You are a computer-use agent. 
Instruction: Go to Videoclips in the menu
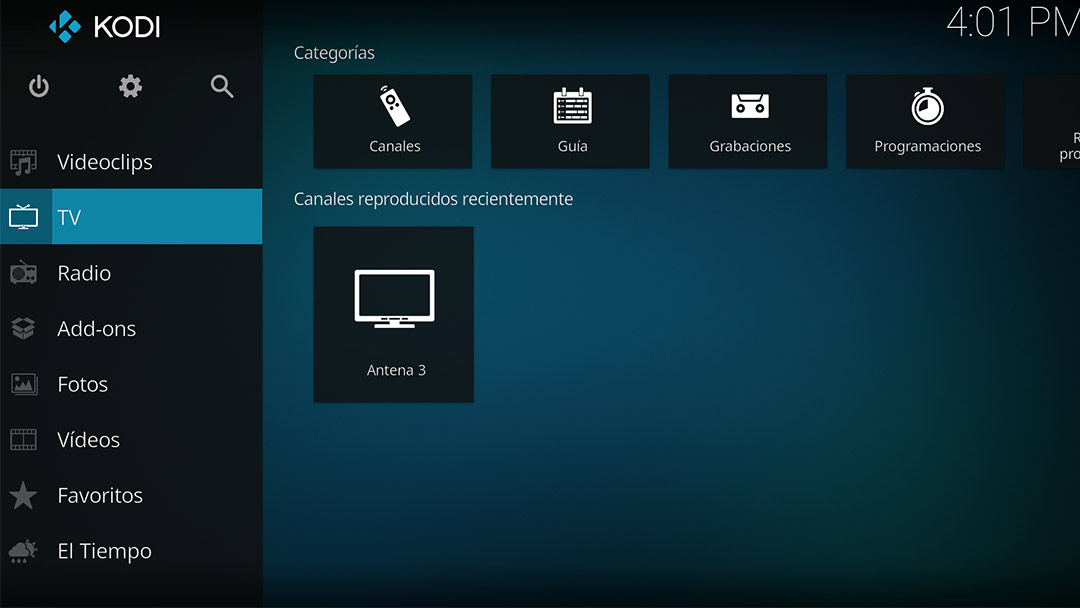pos(105,162)
